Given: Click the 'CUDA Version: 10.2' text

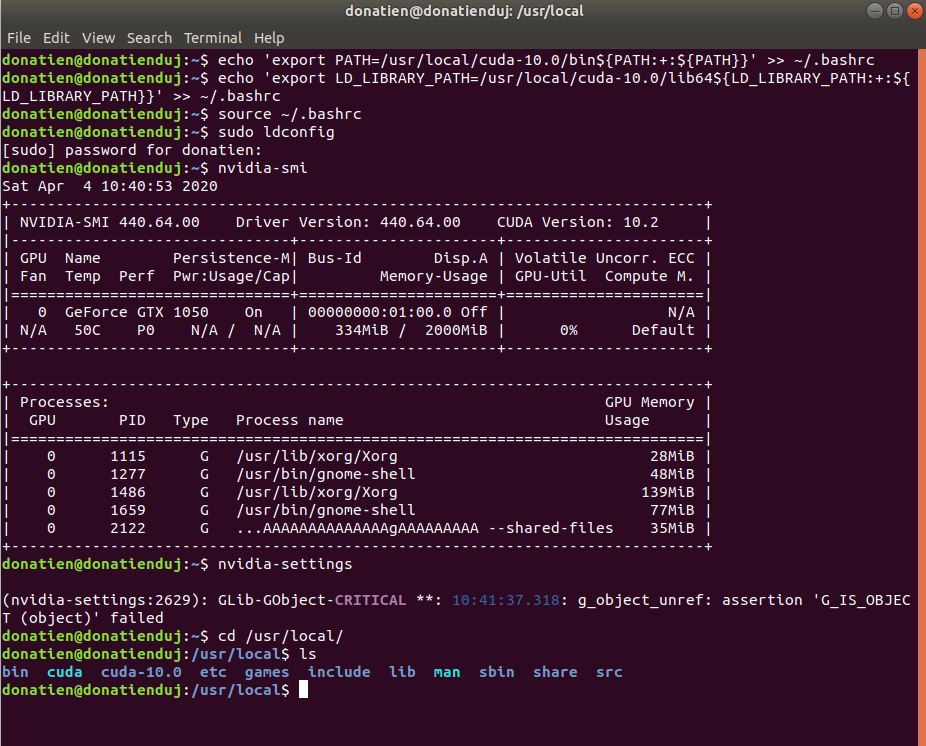Looking at the screenshot, I should [578, 222].
